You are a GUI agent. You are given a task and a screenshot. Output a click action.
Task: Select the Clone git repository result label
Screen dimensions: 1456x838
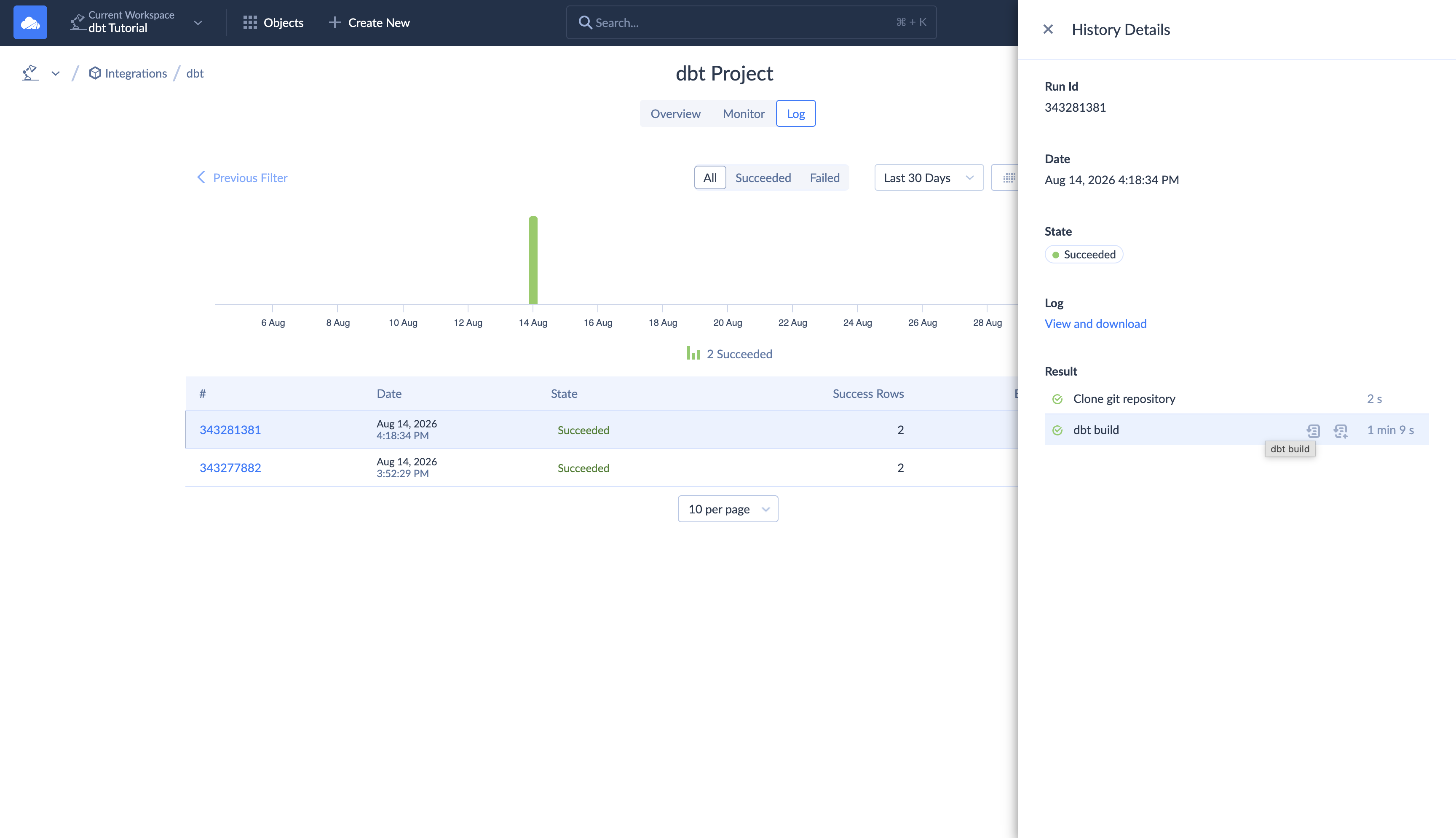point(1124,399)
